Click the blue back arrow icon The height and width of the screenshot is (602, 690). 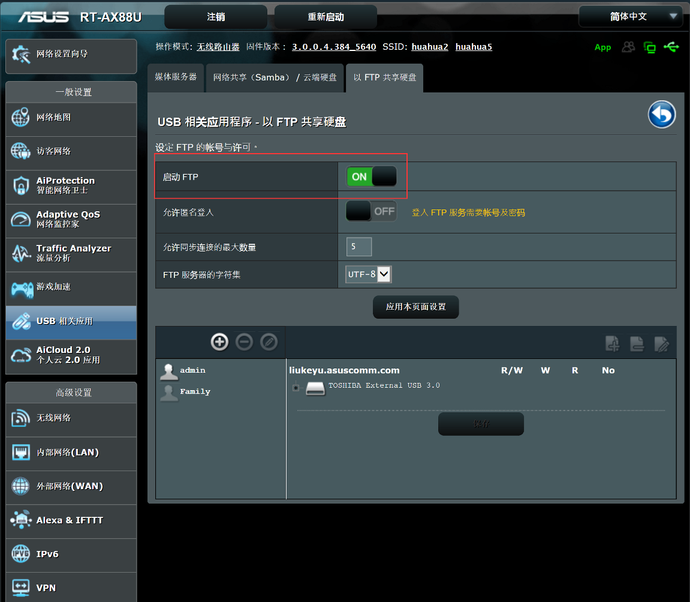pos(661,115)
